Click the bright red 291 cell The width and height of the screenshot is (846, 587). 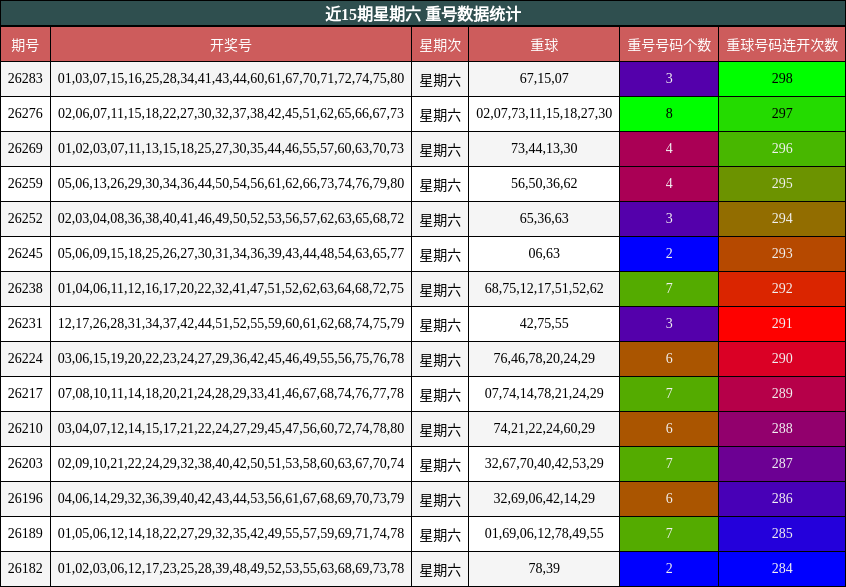(782, 324)
